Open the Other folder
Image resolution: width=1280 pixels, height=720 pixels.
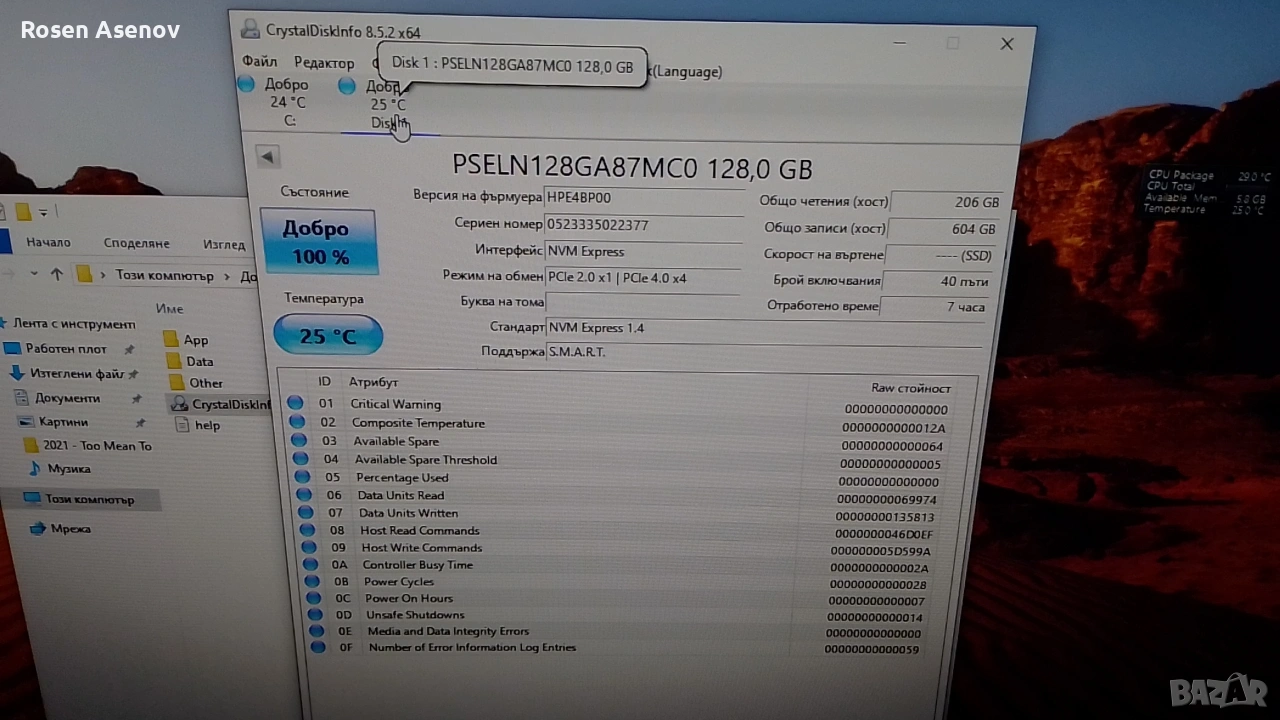205,383
